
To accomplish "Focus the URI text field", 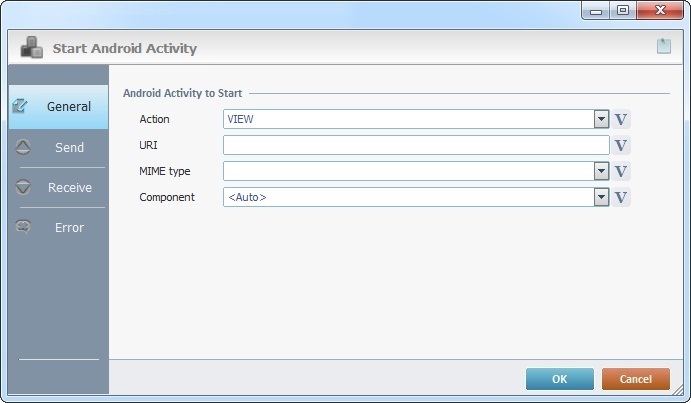I will (416, 145).
